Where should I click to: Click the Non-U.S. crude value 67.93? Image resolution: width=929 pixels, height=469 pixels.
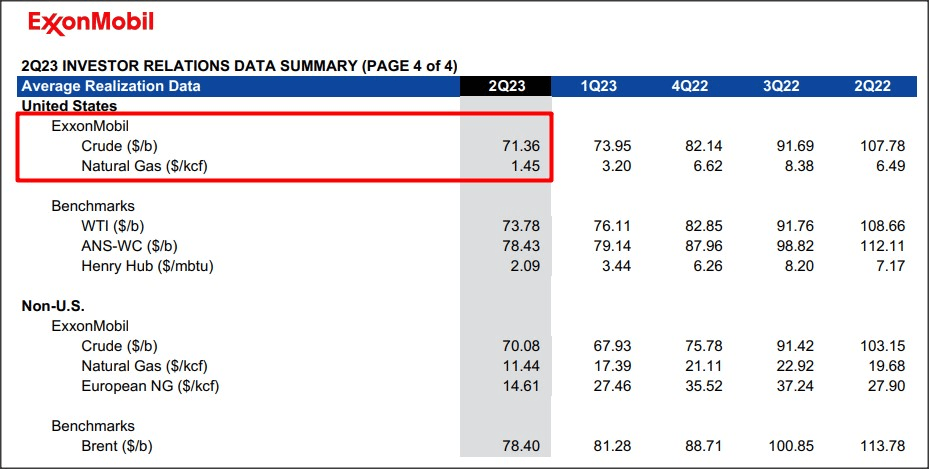tap(613, 346)
